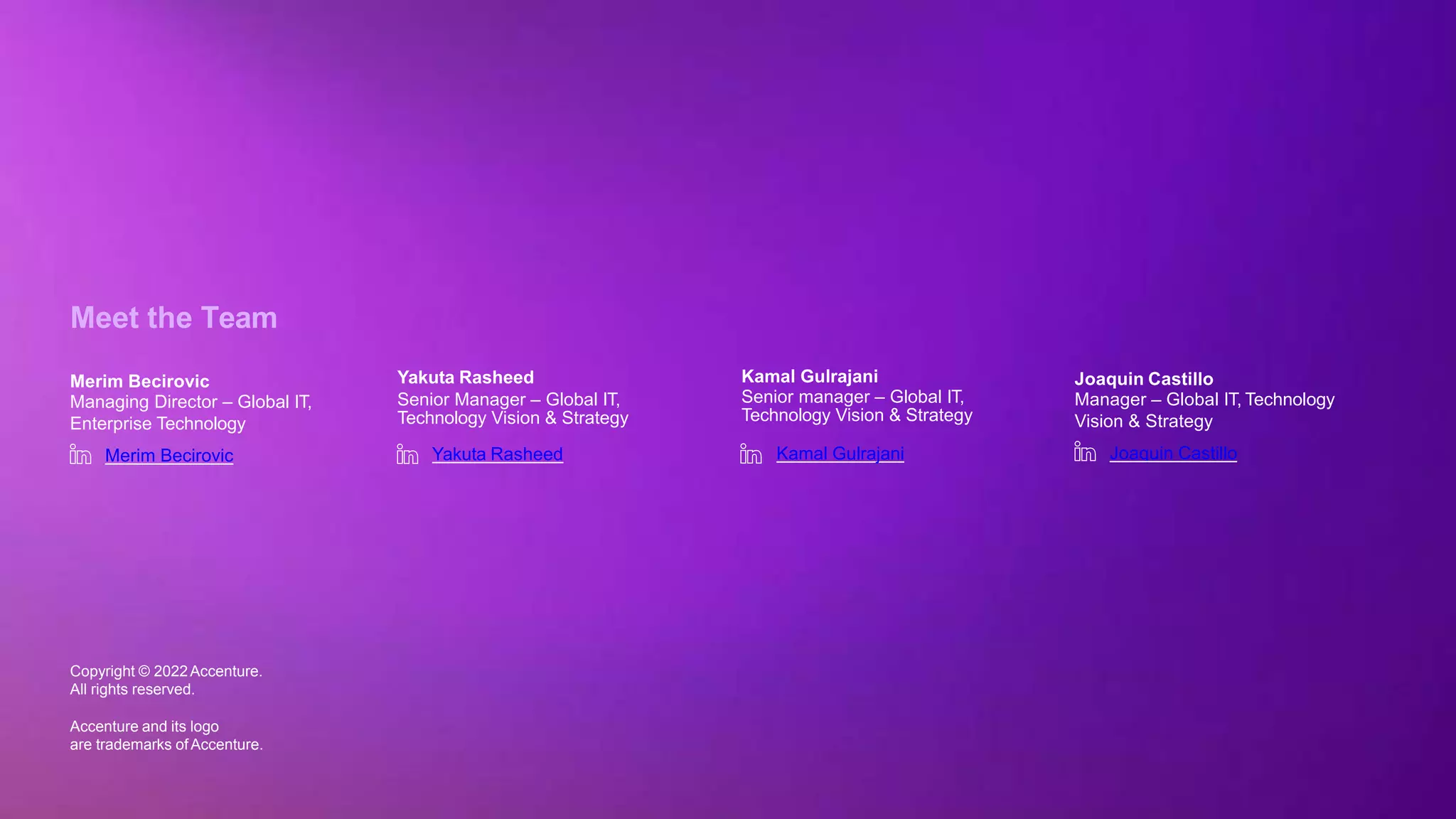Select bold Yakuta Rasheed name heading
Viewport: 1456px width, 819px height.
[x=465, y=378]
